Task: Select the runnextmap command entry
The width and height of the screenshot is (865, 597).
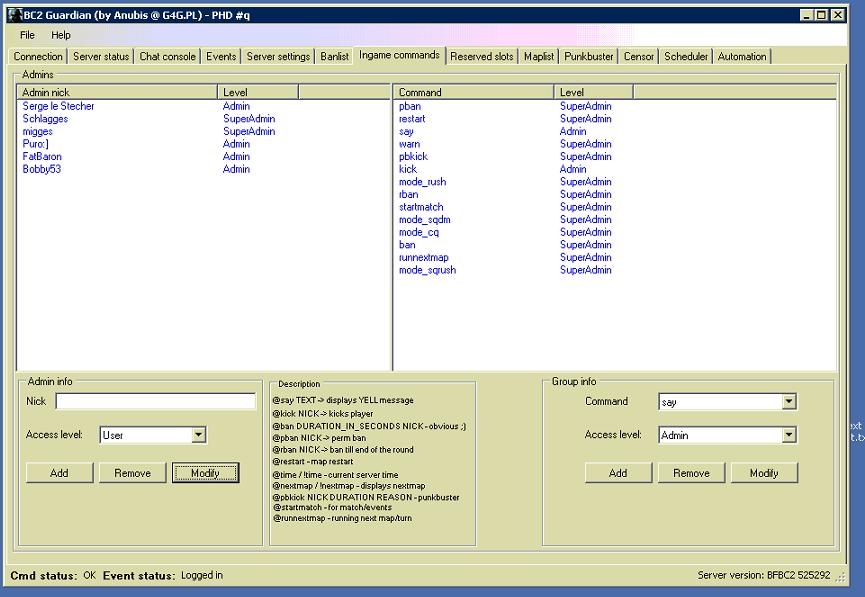Action: 423,258
